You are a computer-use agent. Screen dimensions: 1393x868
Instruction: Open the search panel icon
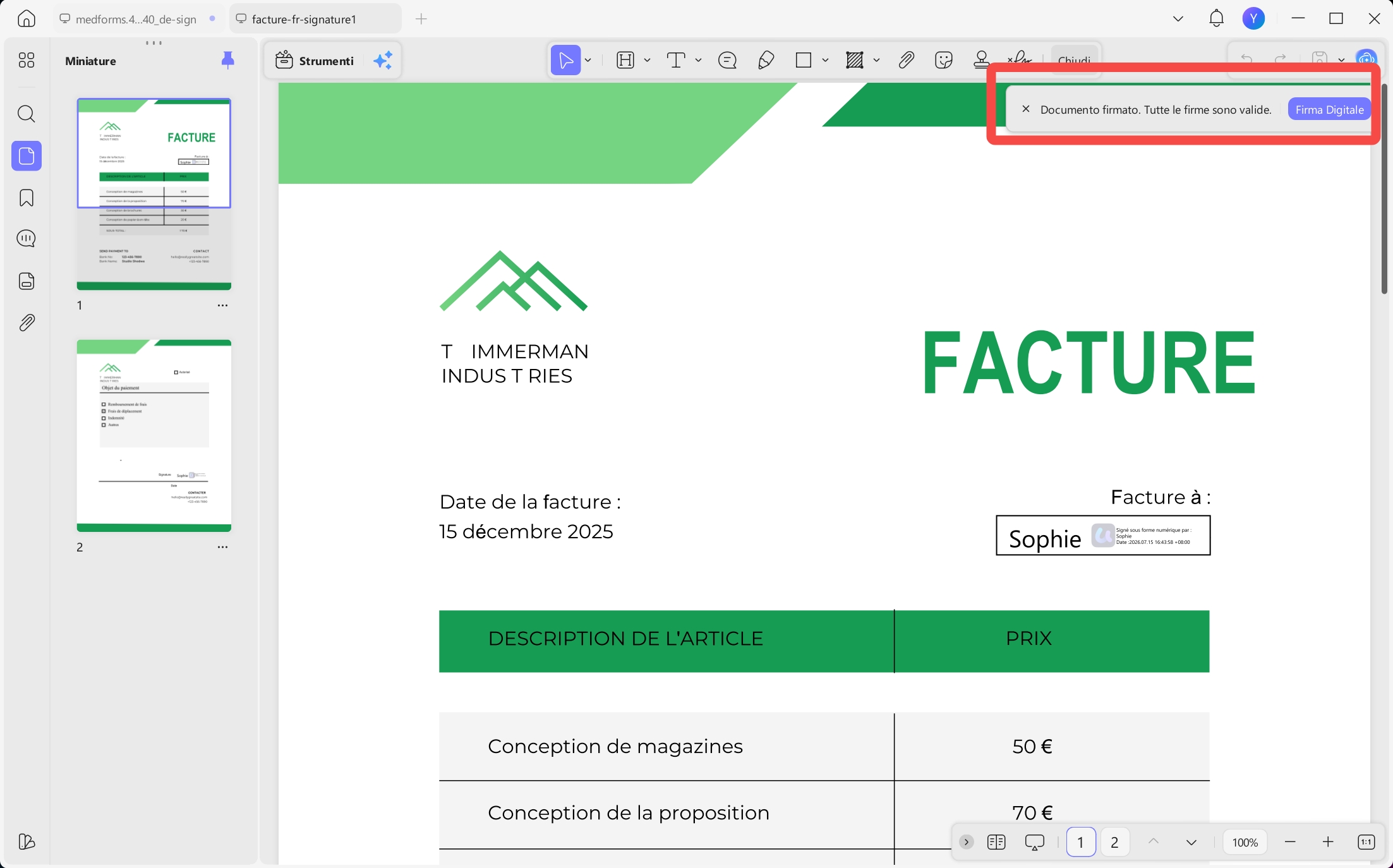click(27, 114)
